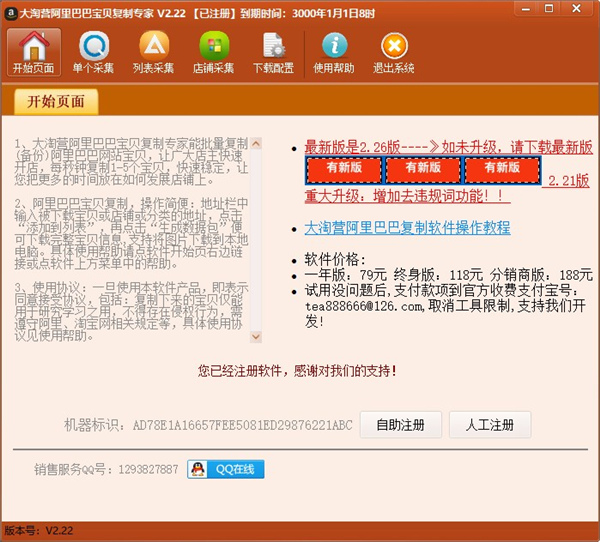The width and height of the screenshot is (600, 542).
Task: Click the sales QQ number 1293827887
Action: (148, 469)
